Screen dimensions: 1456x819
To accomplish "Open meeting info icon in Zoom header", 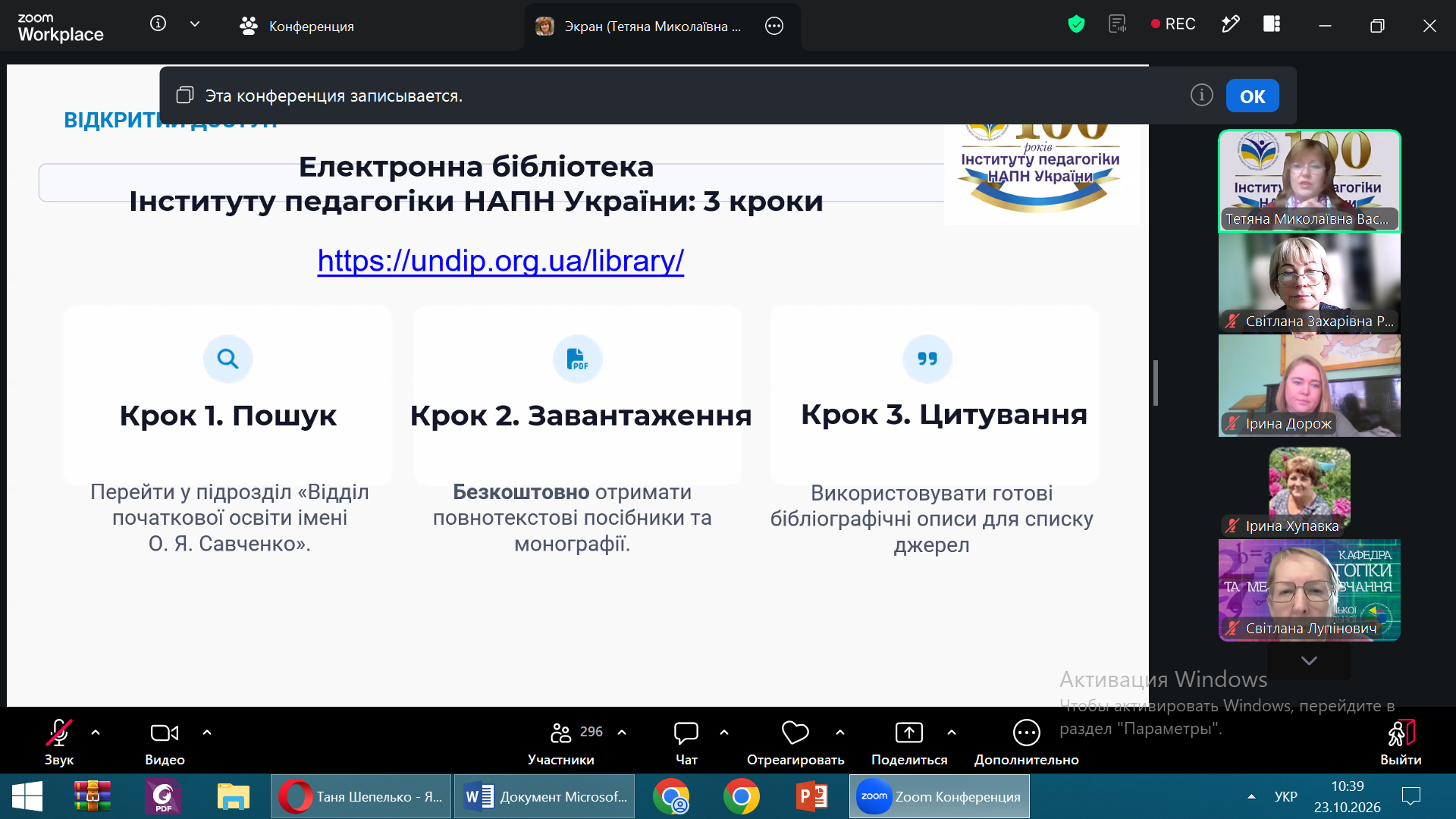I will click(x=158, y=24).
